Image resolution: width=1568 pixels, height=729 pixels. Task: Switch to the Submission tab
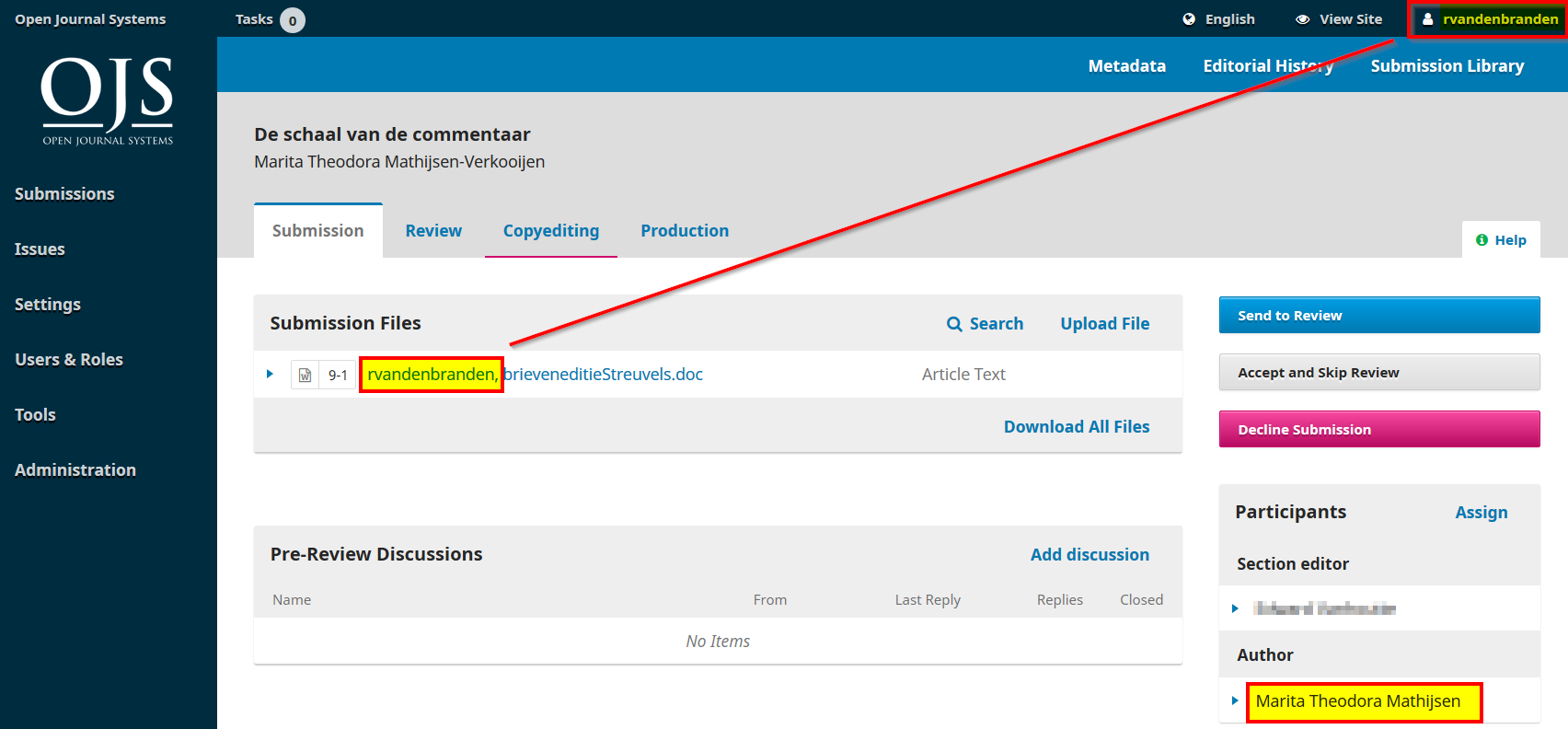pos(318,231)
